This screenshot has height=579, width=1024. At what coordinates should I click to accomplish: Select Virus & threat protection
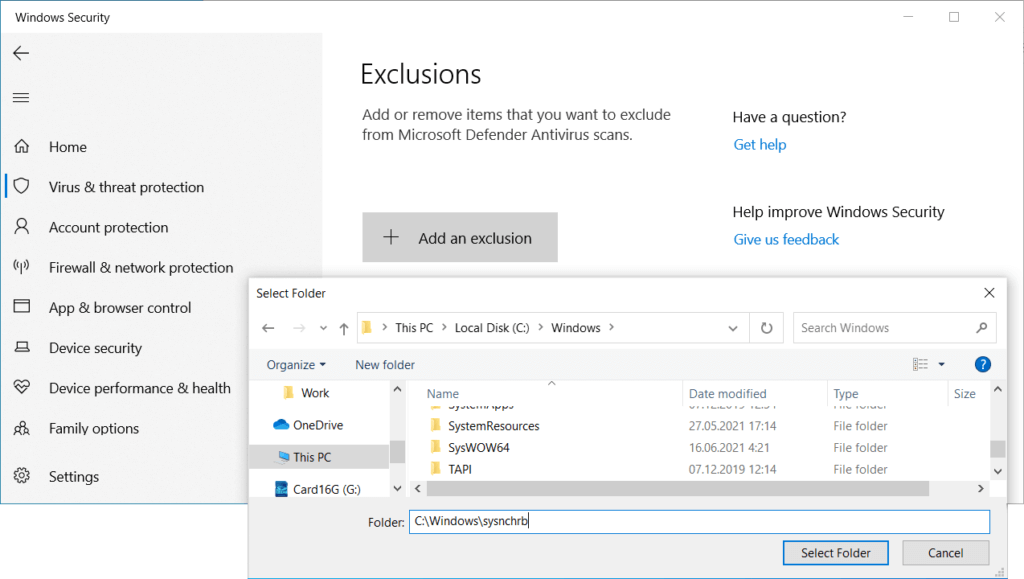(126, 187)
